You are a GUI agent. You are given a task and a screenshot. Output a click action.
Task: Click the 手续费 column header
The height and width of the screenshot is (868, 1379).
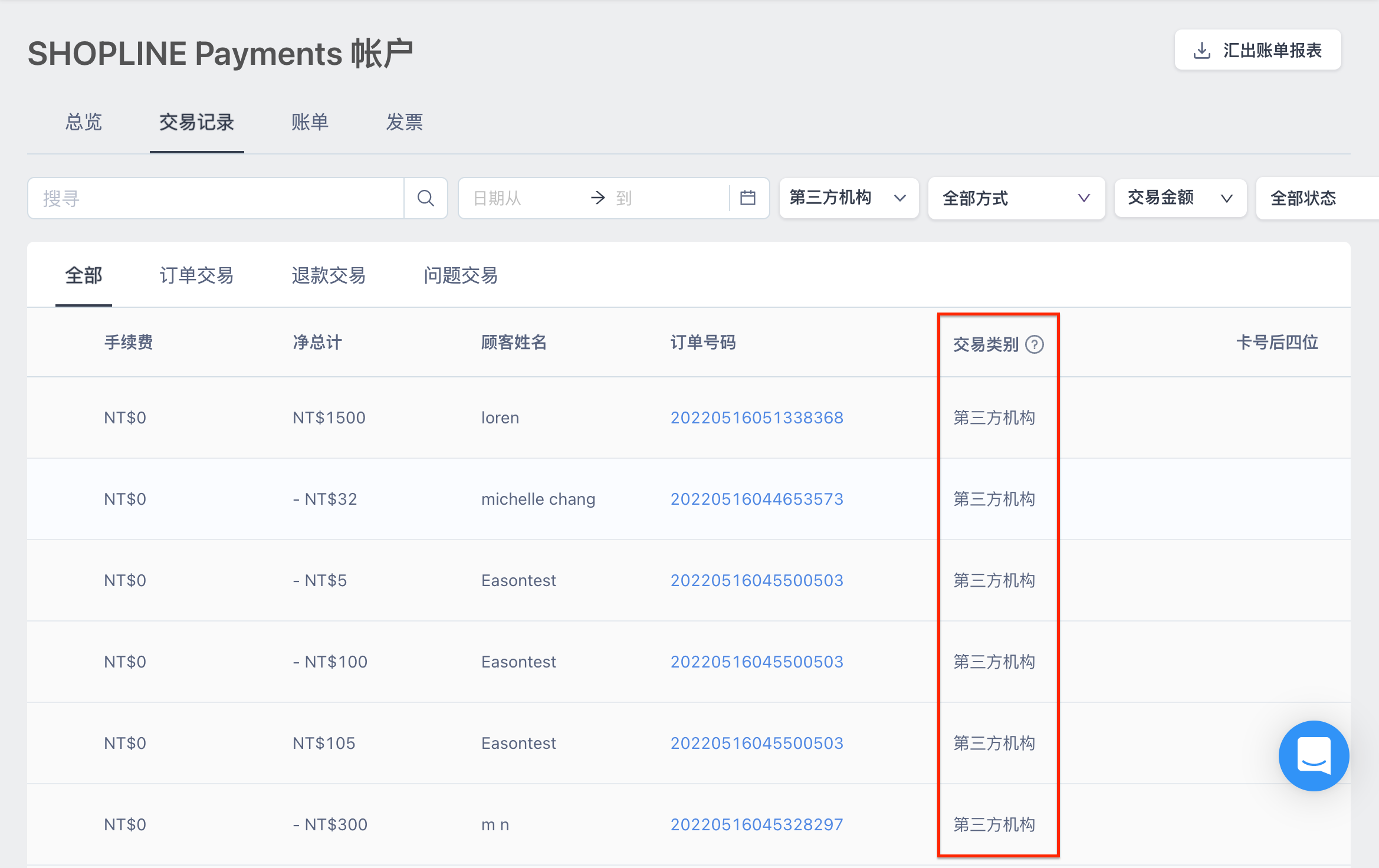129,343
